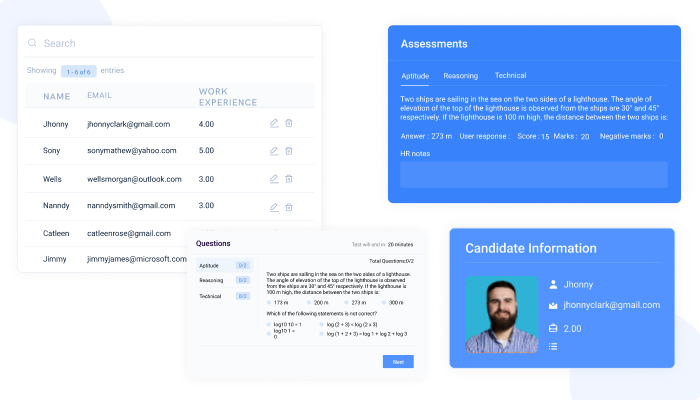The image size is (700, 400).
Task: Click the list icon in Candidate Information
Action: (x=553, y=346)
